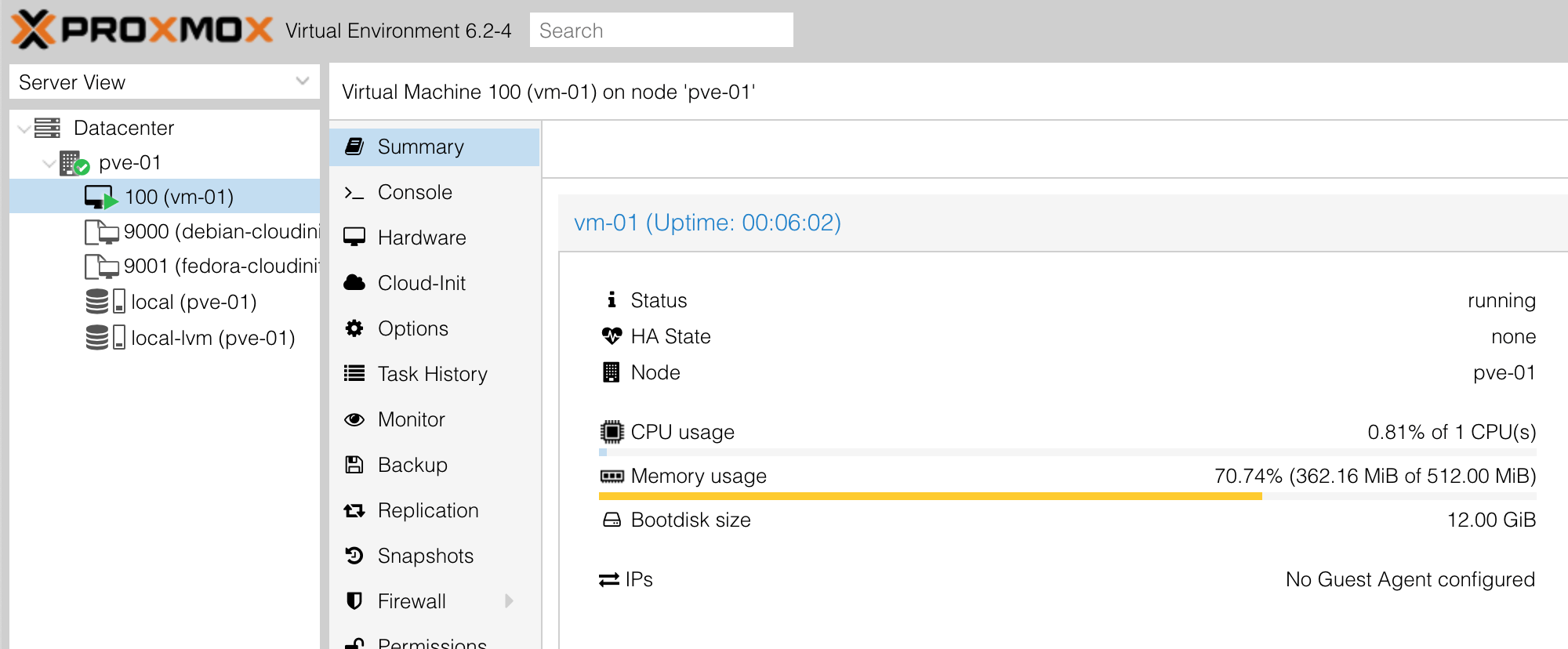
Task: Click the IPs exchange arrows icon
Action: click(x=609, y=580)
